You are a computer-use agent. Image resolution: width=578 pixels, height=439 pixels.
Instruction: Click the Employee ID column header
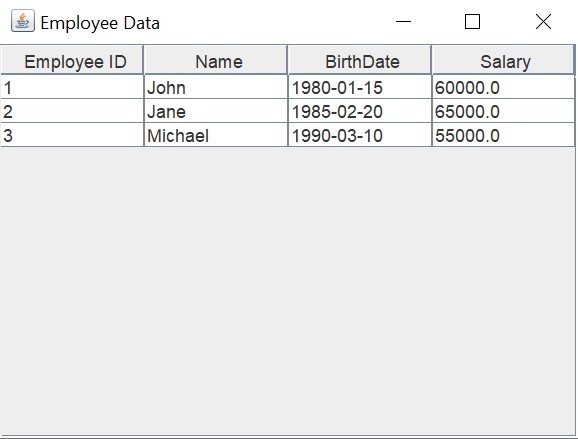pyautogui.click(x=72, y=60)
